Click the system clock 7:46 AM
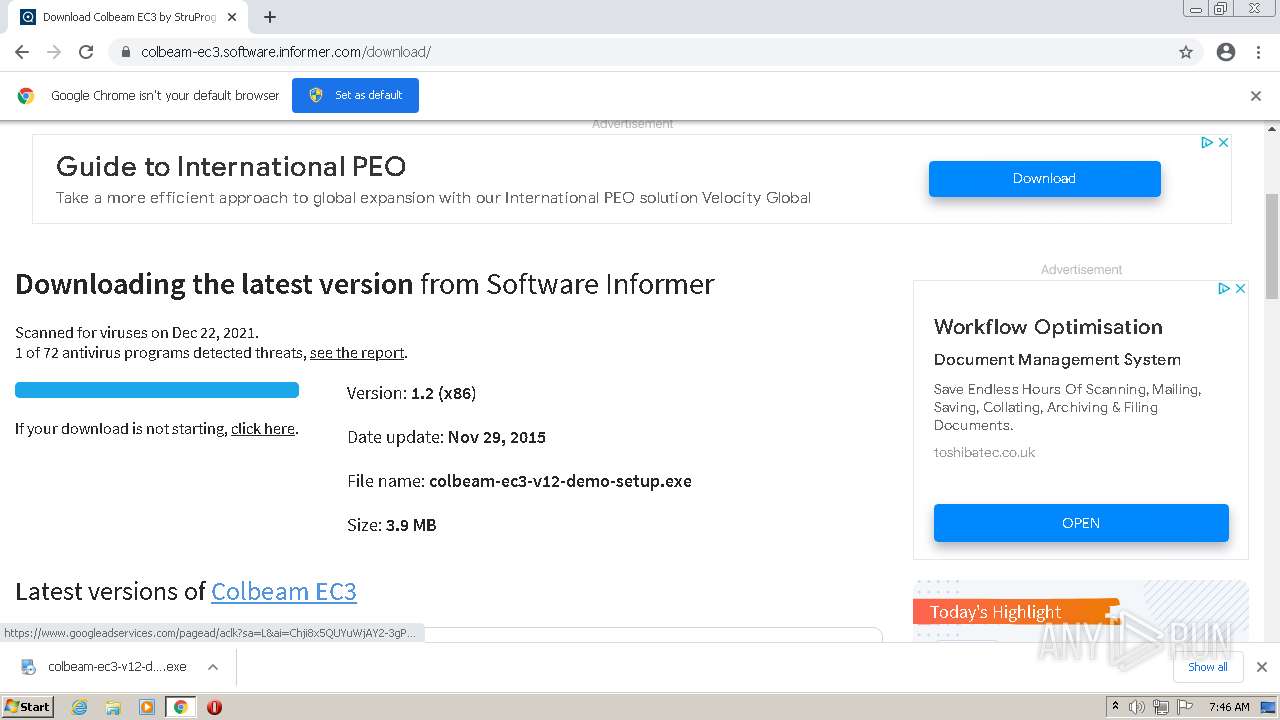Screen dimensions: 1280x720 tap(1229, 707)
